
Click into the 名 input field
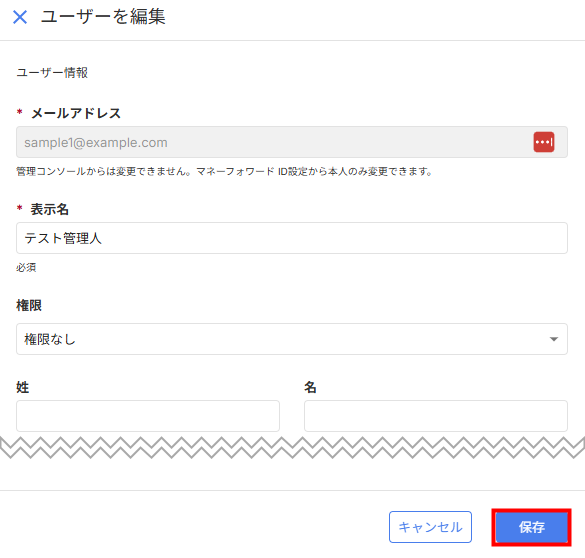[x=436, y=416]
